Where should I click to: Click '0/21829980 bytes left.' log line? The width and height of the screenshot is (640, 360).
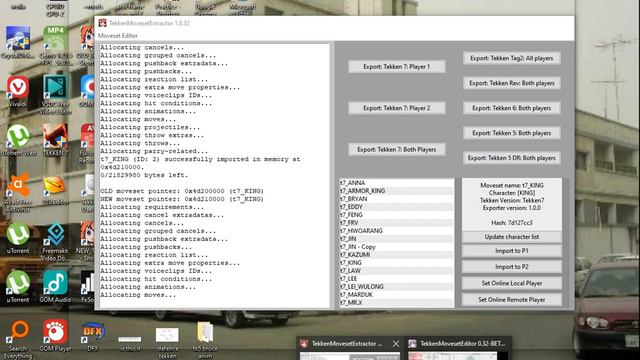(144, 175)
